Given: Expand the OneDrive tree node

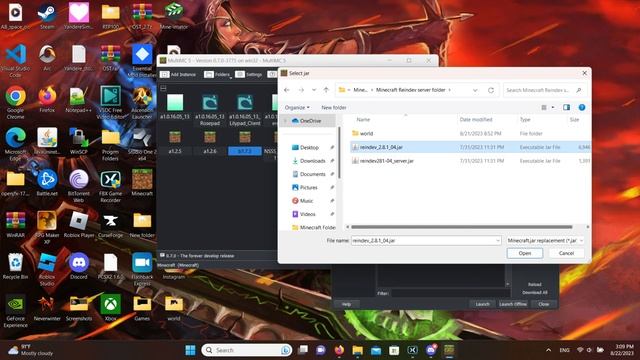Looking at the screenshot, I should (x=285, y=121).
